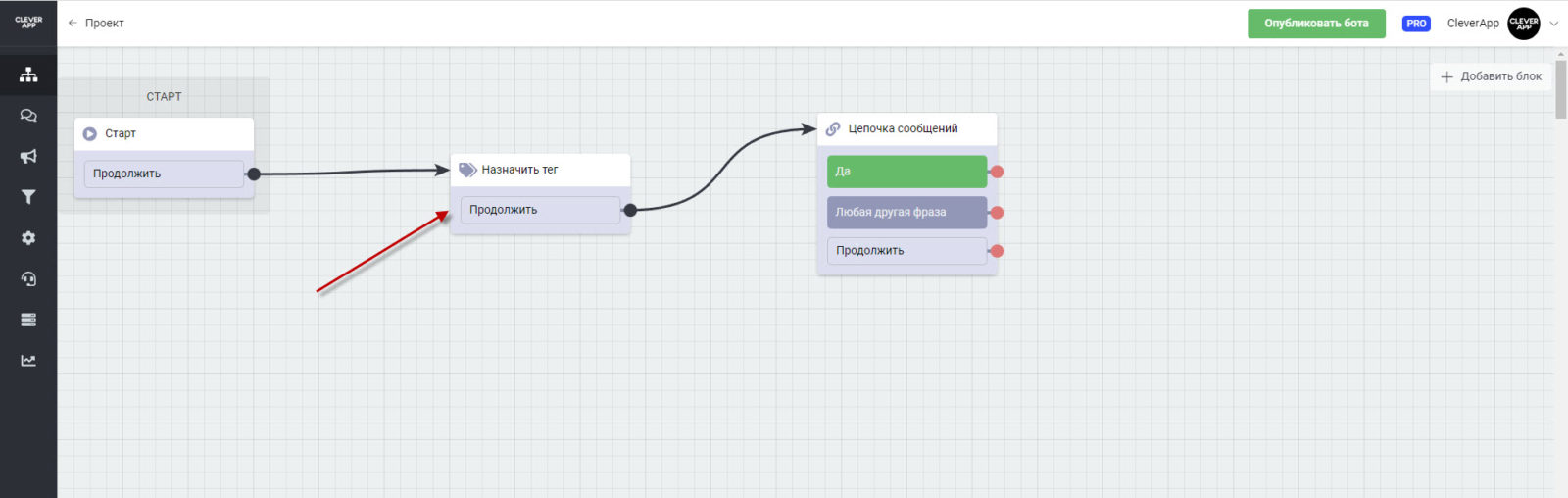This screenshot has width=1568, height=498.
Task: Expand the CleverApp account dropdown chevron
Action: (x=1553, y=24)
